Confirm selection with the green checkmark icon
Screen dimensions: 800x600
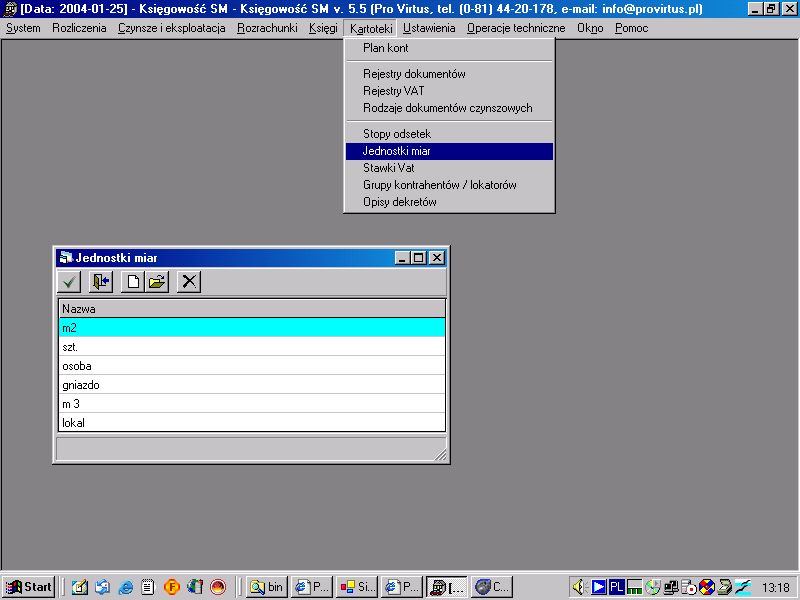[69, 282]
